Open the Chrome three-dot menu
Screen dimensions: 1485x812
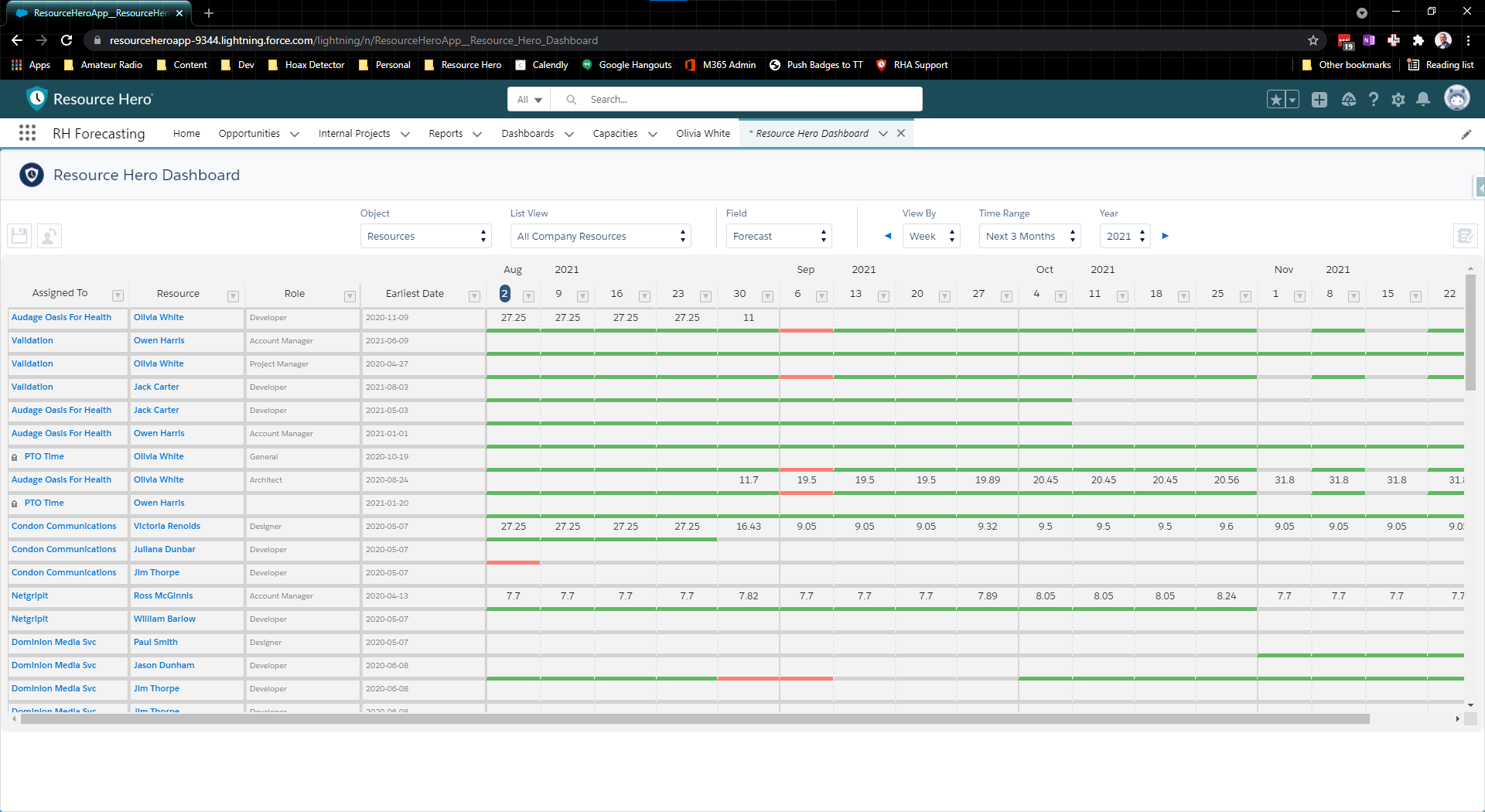[1468, 40]
